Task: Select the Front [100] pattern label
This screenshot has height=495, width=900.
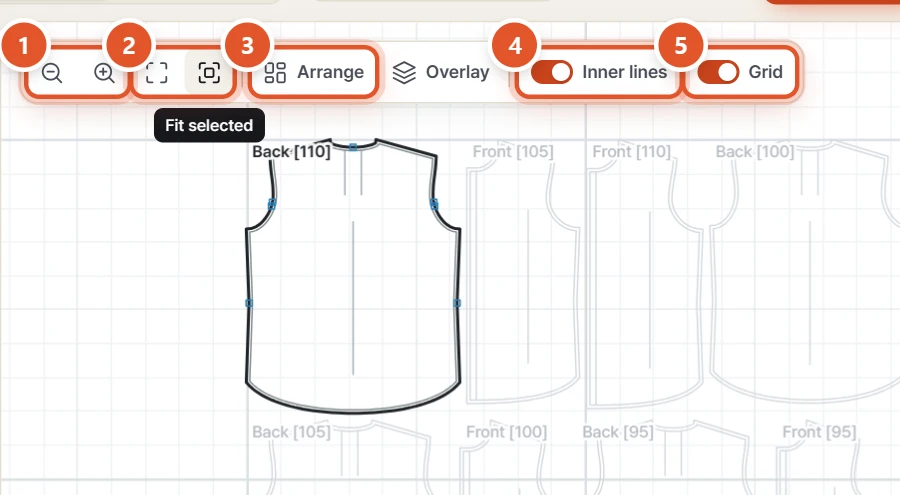Action: 506,432
